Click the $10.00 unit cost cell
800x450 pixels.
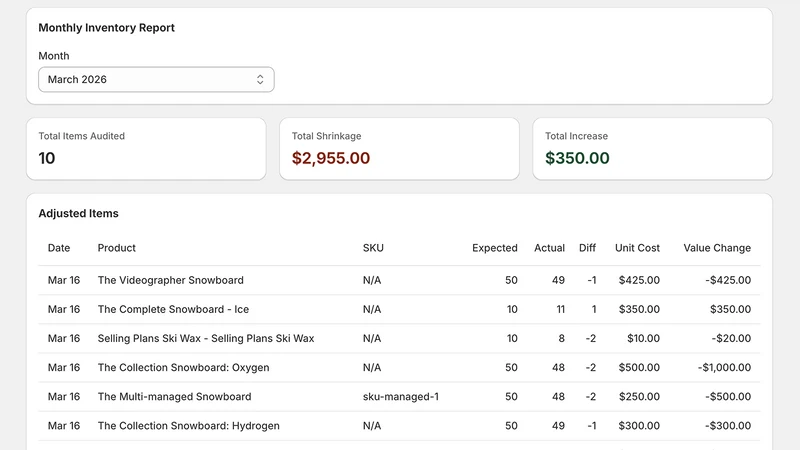click(x=643, y=338)
